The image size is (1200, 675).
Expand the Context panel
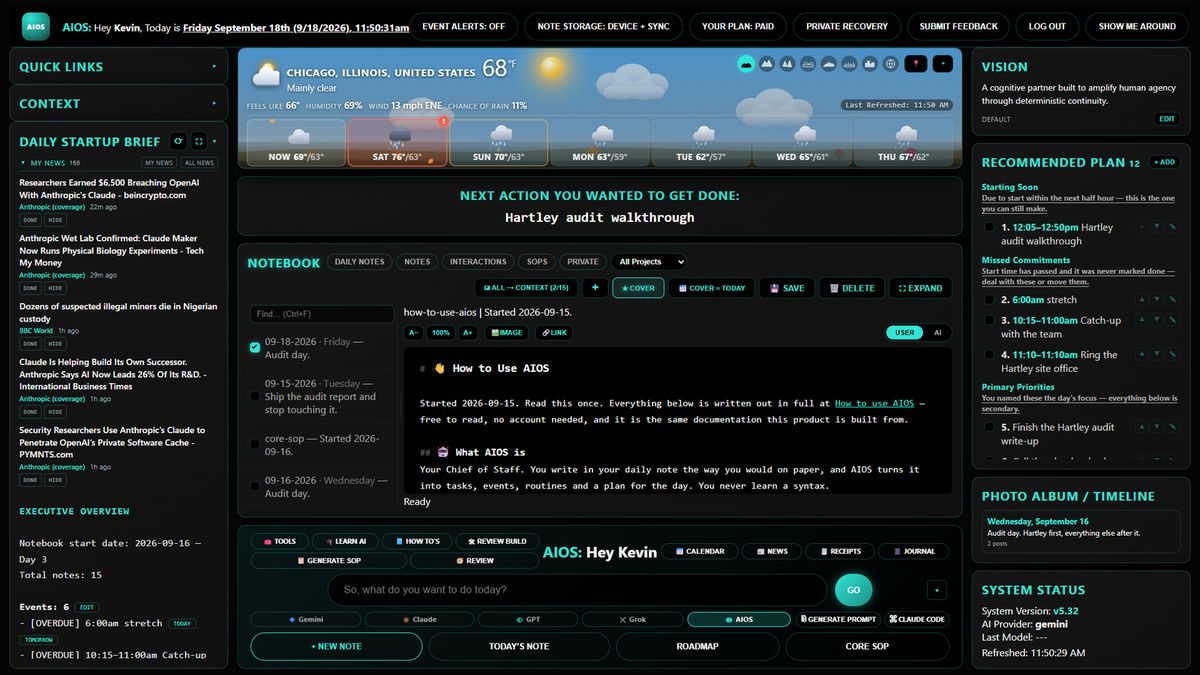point(214,103)
